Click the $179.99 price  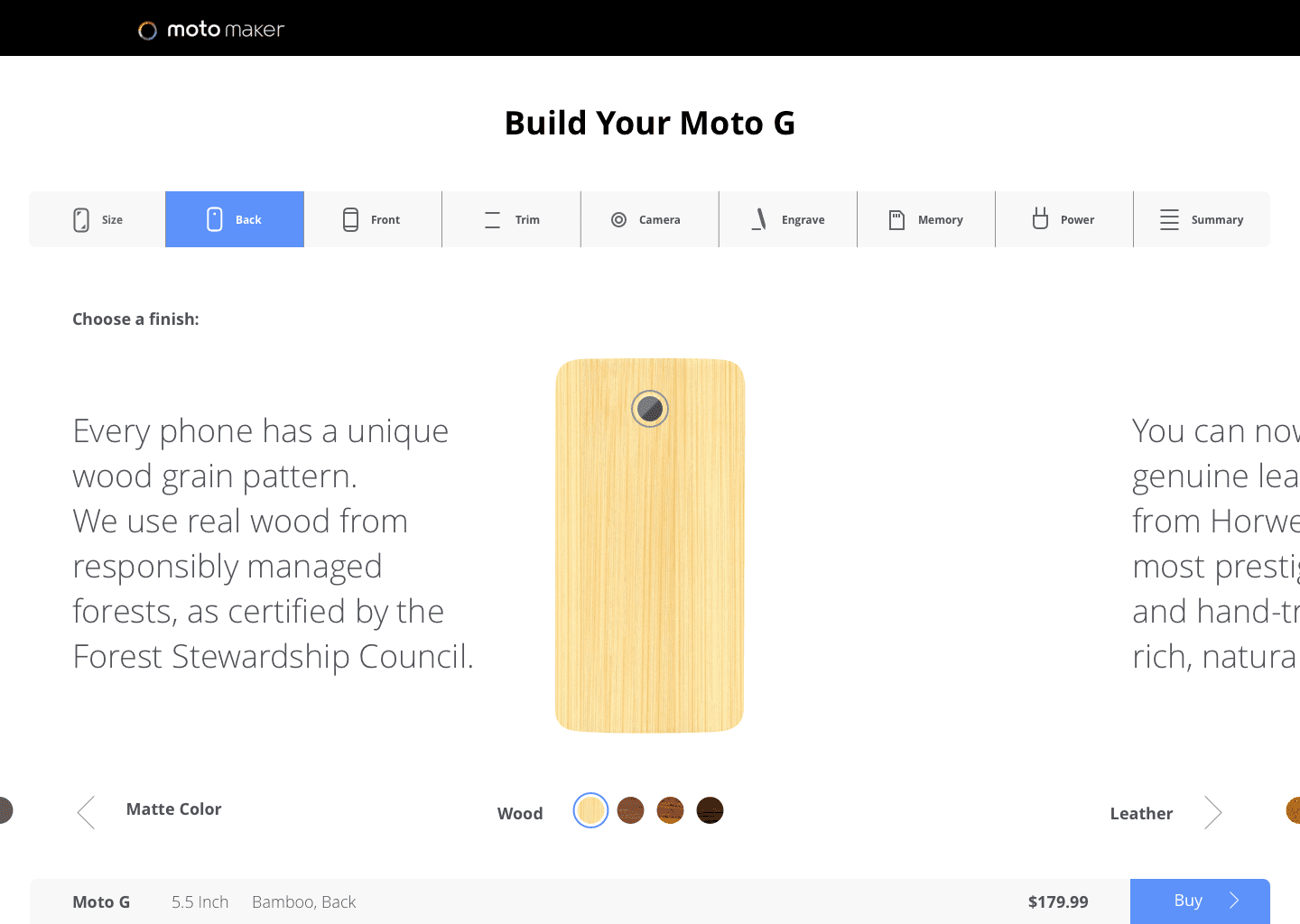point(1058,901)
